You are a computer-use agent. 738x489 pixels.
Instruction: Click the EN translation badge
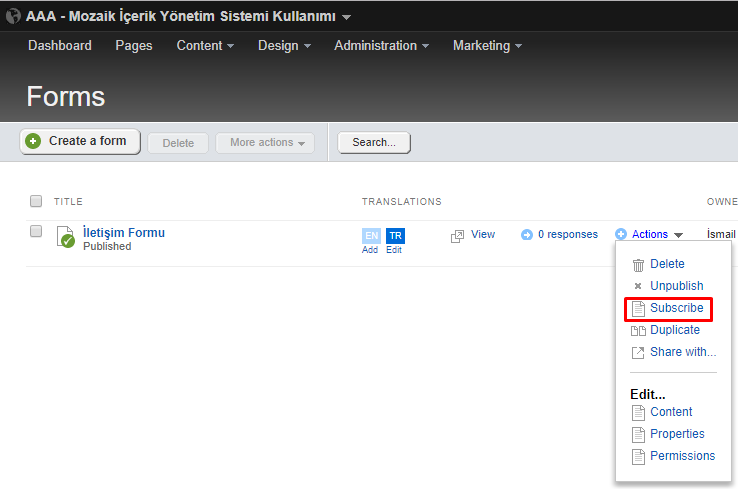tap(371, 236)
